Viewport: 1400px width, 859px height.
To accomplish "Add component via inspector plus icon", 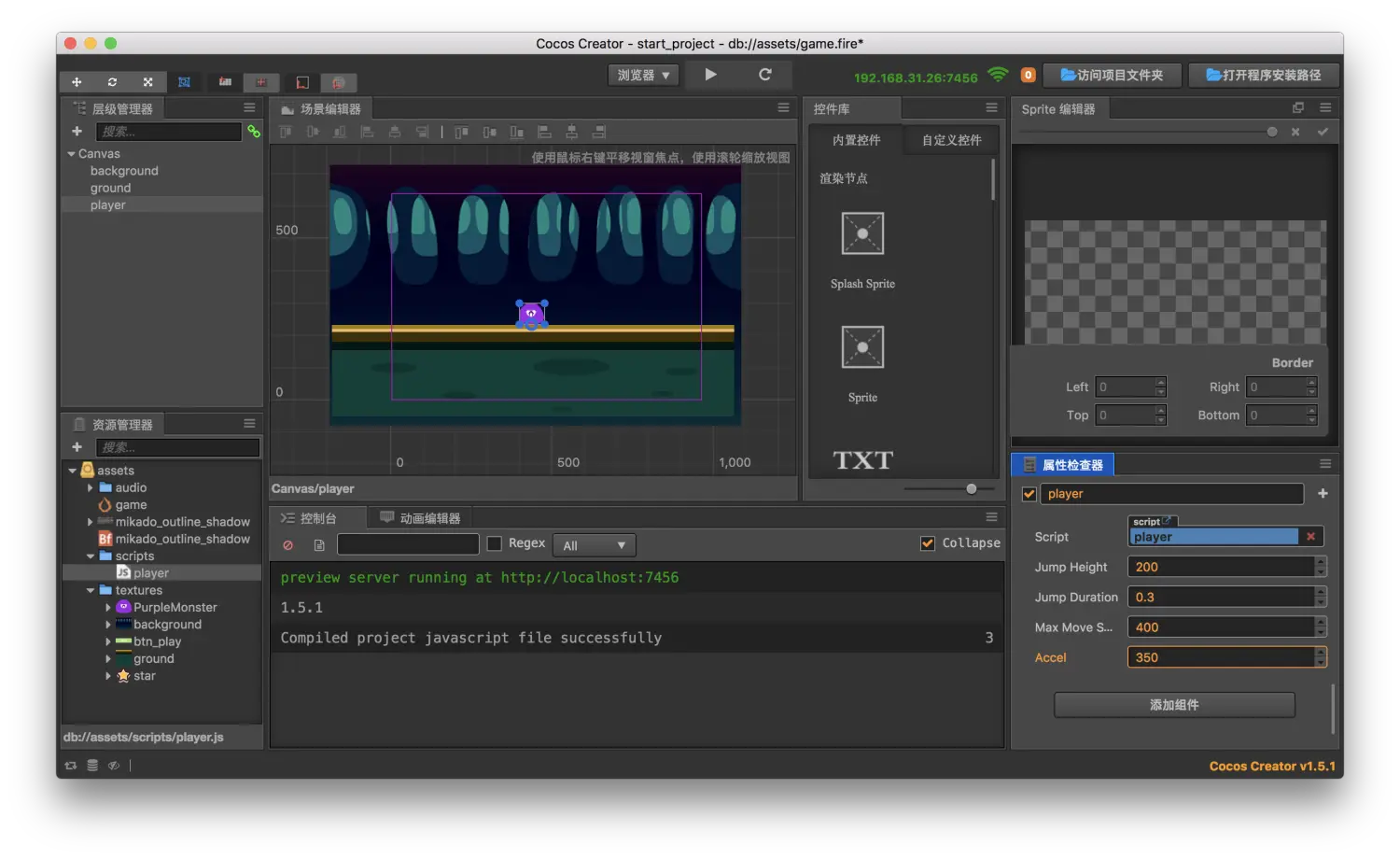I will pos(1323,494).
